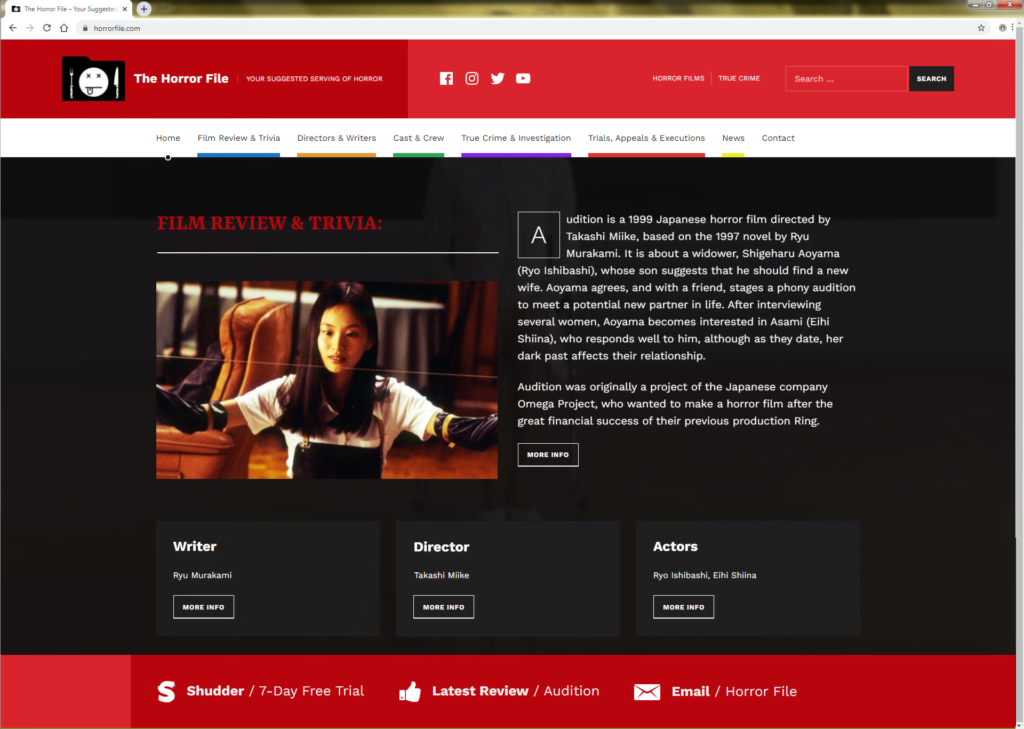Close The Horror File browser tab
Viewport: 1024px width, 729px height.
125,9
